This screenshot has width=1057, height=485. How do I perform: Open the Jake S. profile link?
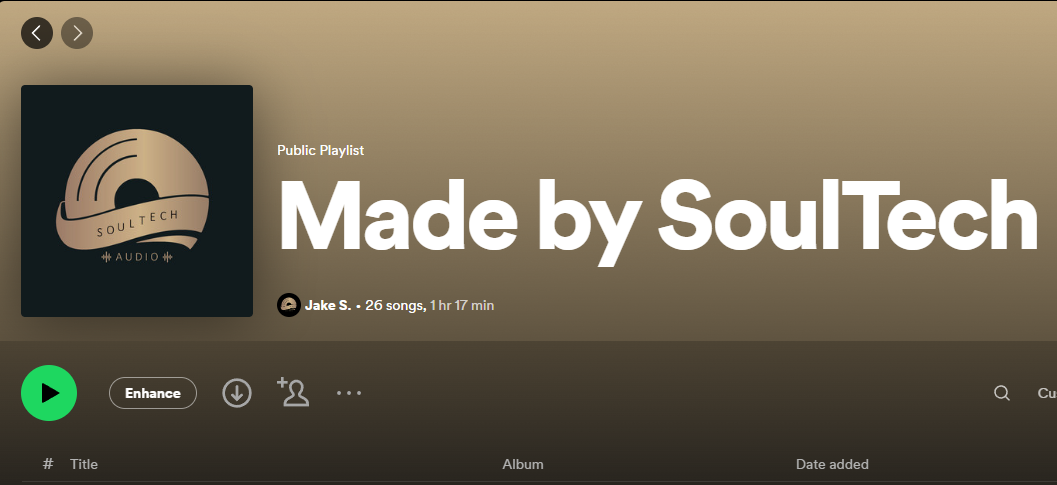point(328,306)
